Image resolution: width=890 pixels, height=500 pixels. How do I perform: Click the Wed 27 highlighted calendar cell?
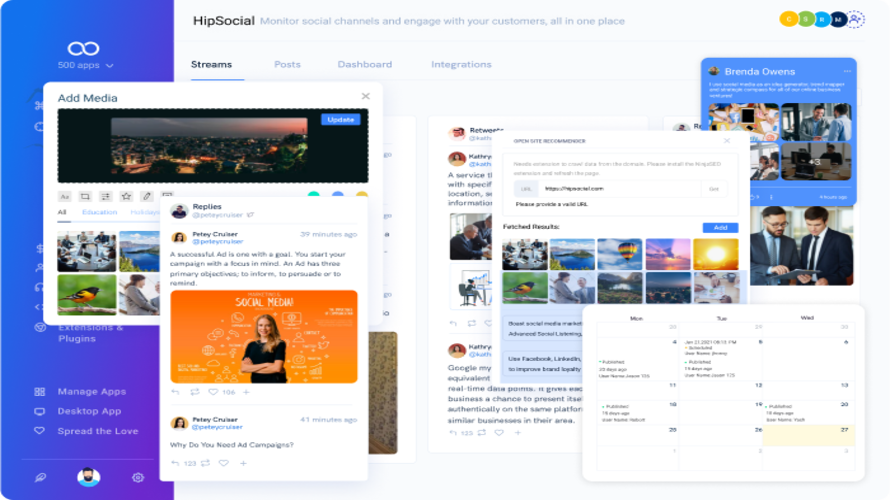coord(808,435)
